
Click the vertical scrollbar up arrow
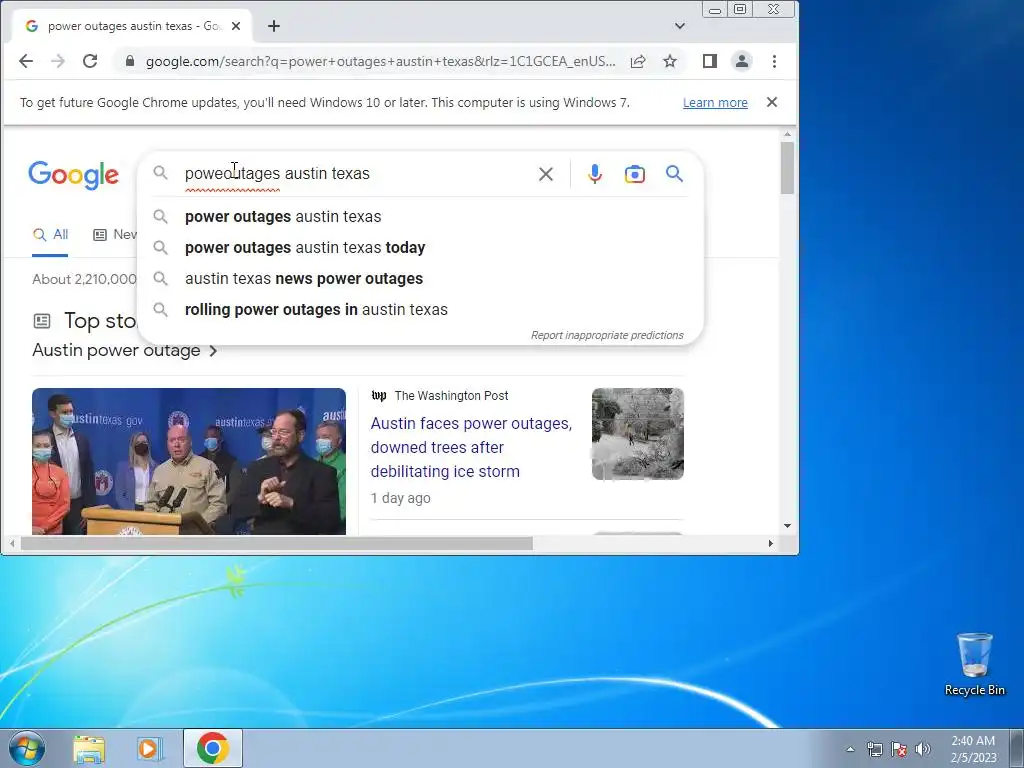click(x=787, y=135)
